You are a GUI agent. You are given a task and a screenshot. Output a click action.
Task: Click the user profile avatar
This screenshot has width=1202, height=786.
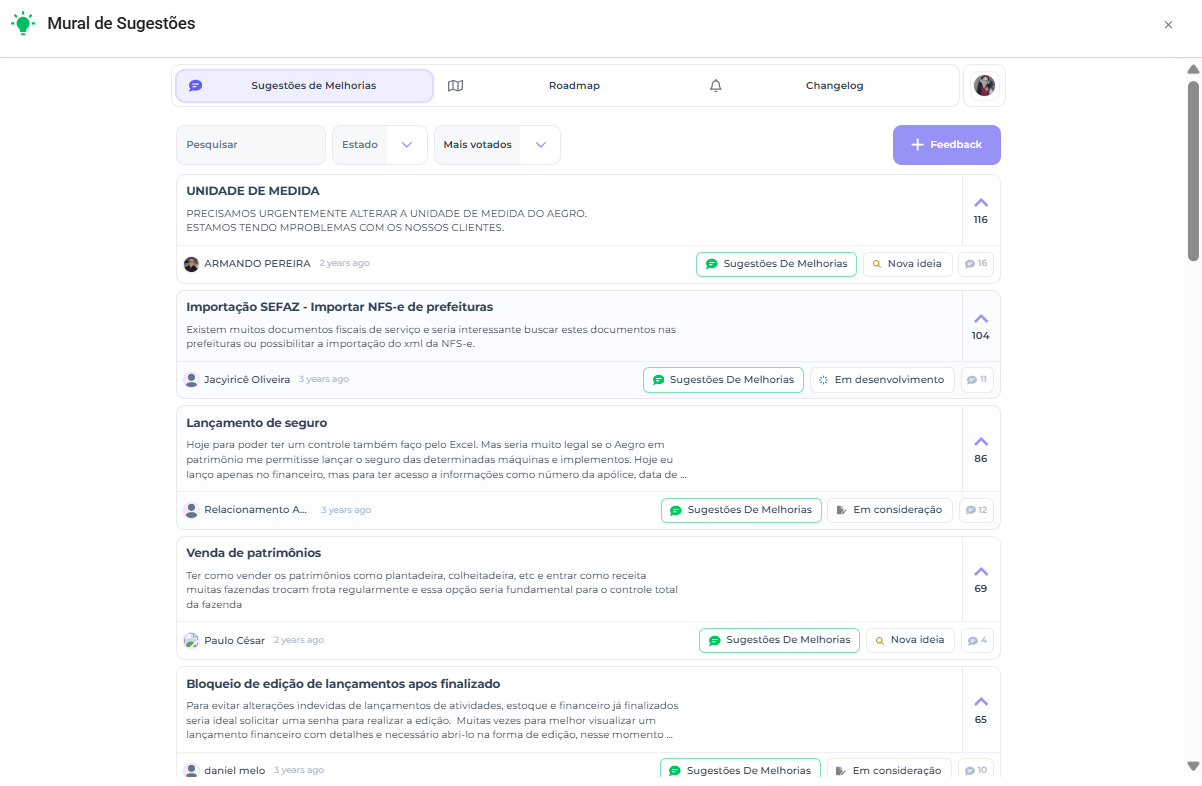click(x=984, y=86)
